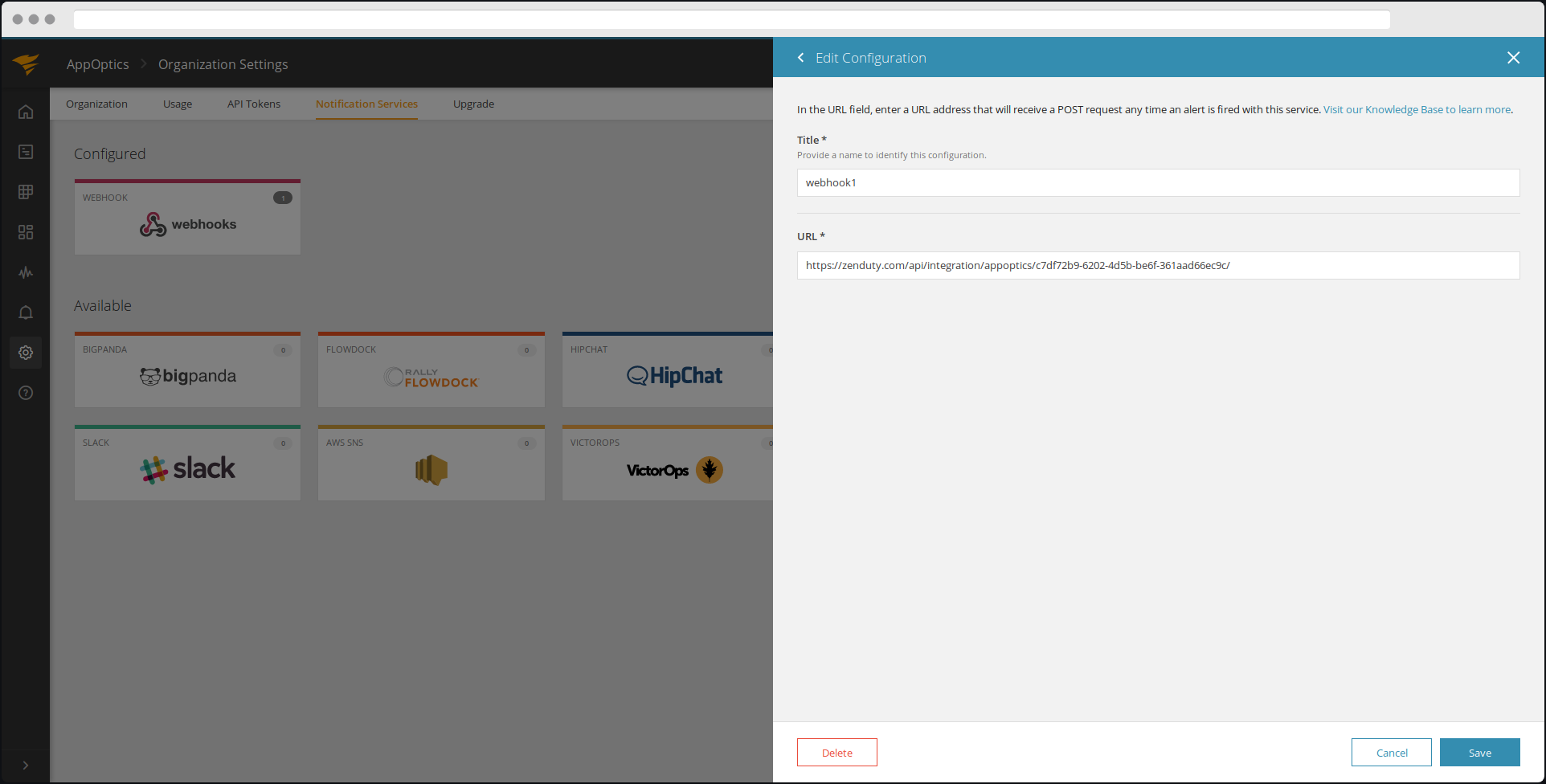This screenshot has width=1546, height=784.
Task: Save the webhook configuration
Action: click(x=1480, y=753)
